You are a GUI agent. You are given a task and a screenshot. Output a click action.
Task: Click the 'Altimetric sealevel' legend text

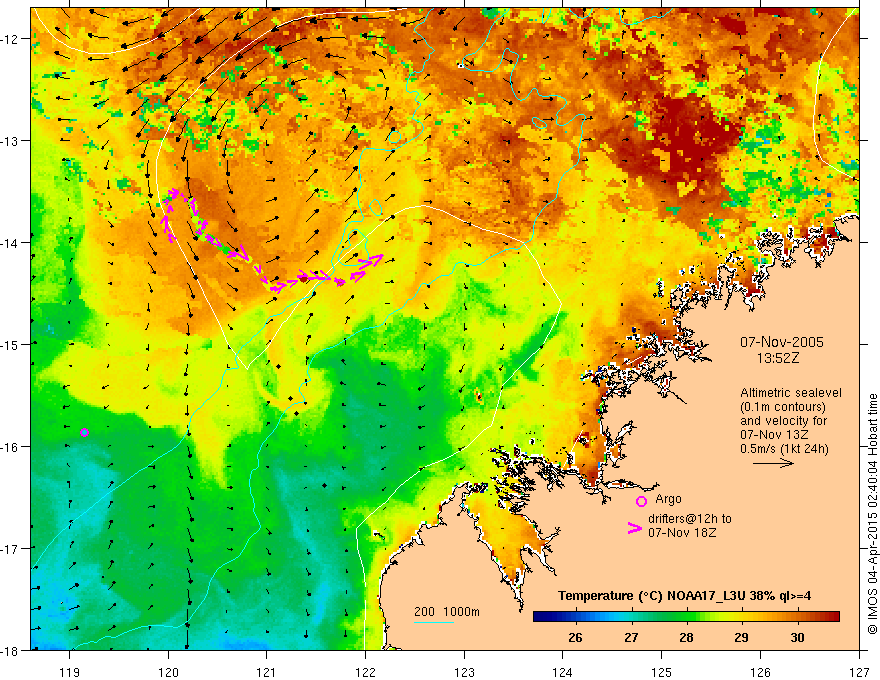pyautogui.click(x=791, y=393)
